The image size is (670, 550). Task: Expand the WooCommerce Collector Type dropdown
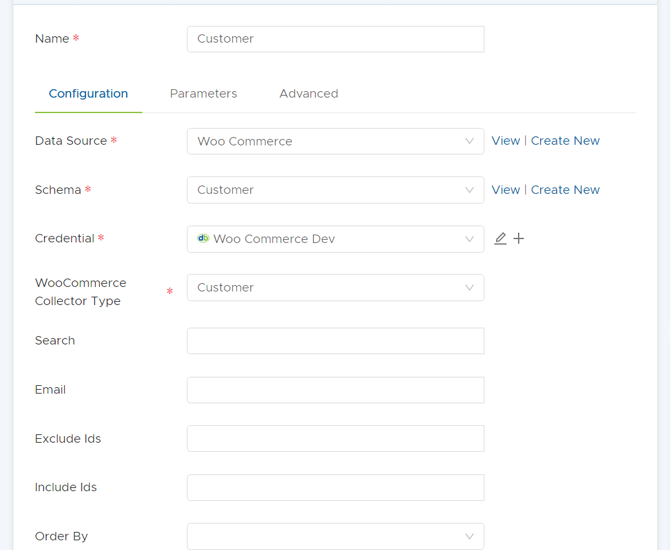coord(335,288)
